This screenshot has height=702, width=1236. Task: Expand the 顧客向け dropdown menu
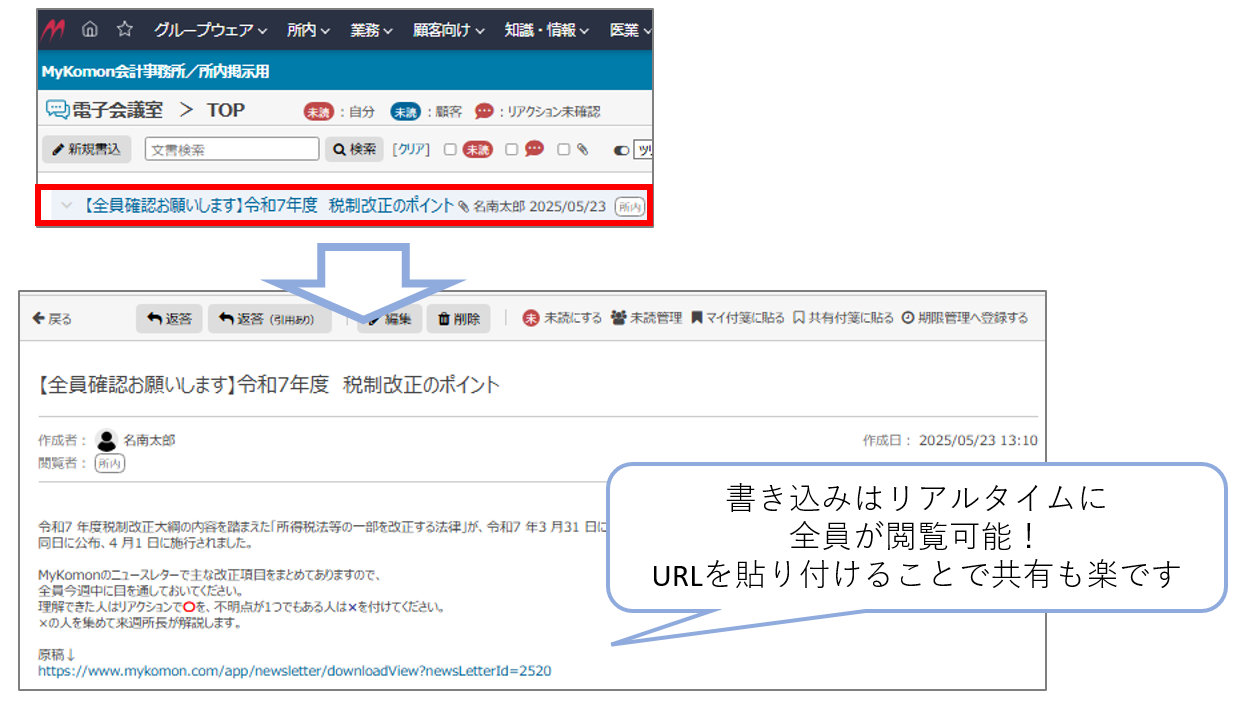(448, 30)
